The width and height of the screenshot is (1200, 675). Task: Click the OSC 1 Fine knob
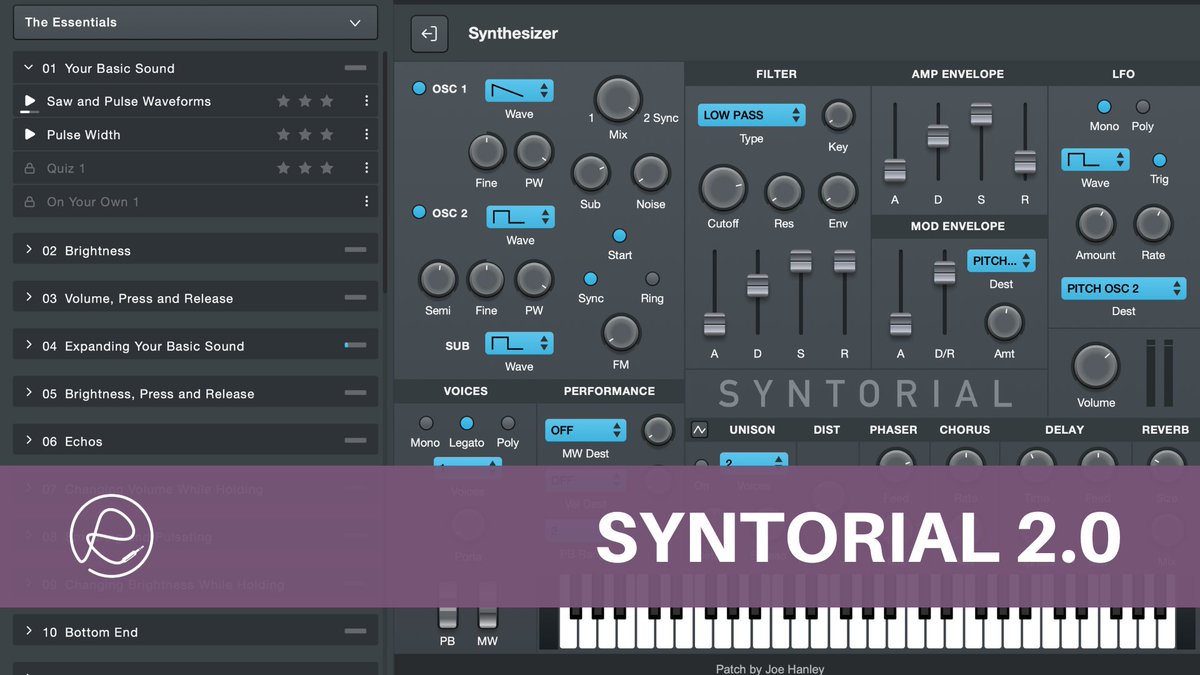tap(487, 153)
